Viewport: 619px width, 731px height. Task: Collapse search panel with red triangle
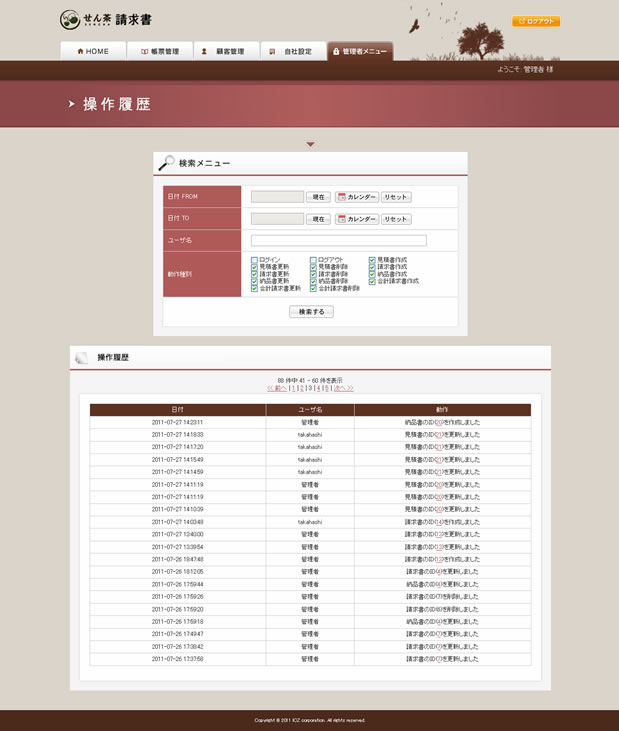tap(310, 145)
